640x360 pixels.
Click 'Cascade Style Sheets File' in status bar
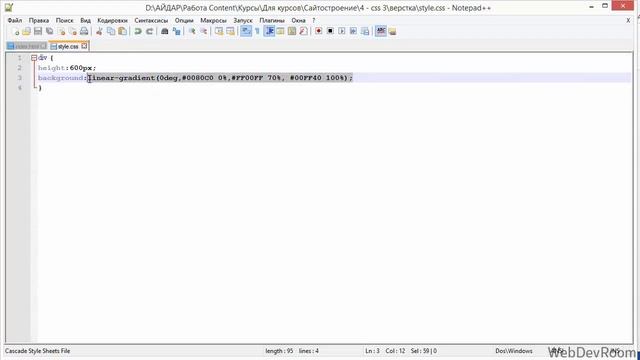[38, 351]
